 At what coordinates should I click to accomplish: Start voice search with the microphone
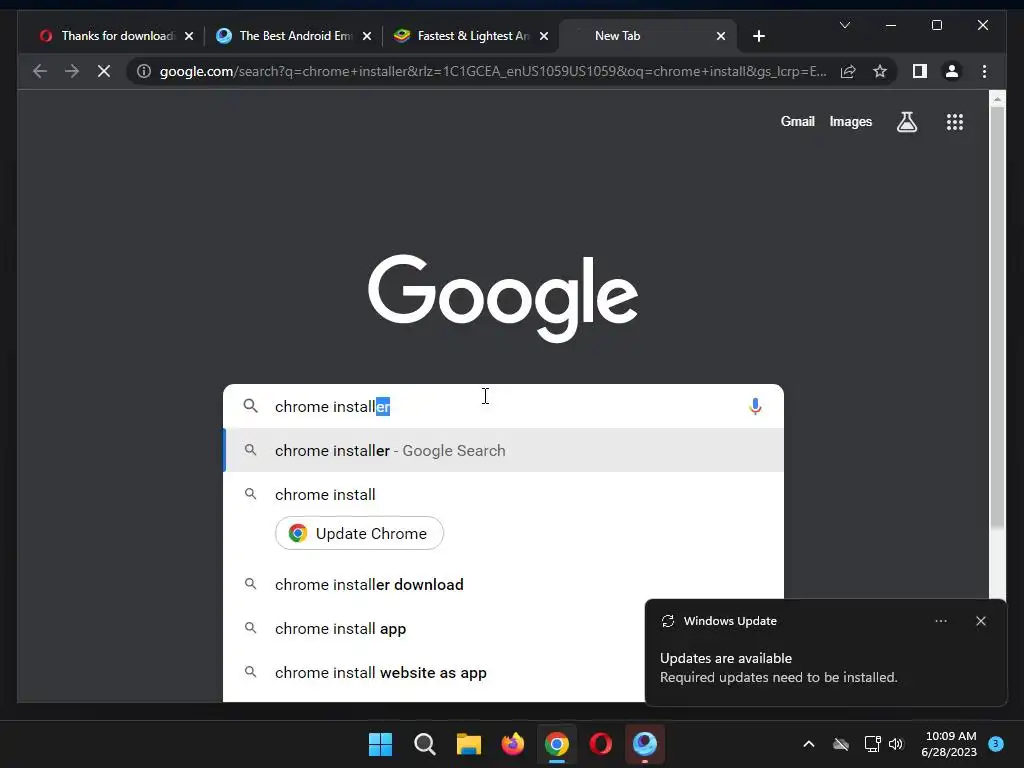tap(755, 406)
